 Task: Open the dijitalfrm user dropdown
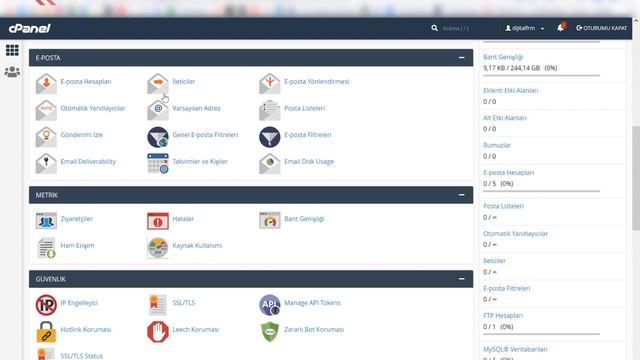[524, 28]
